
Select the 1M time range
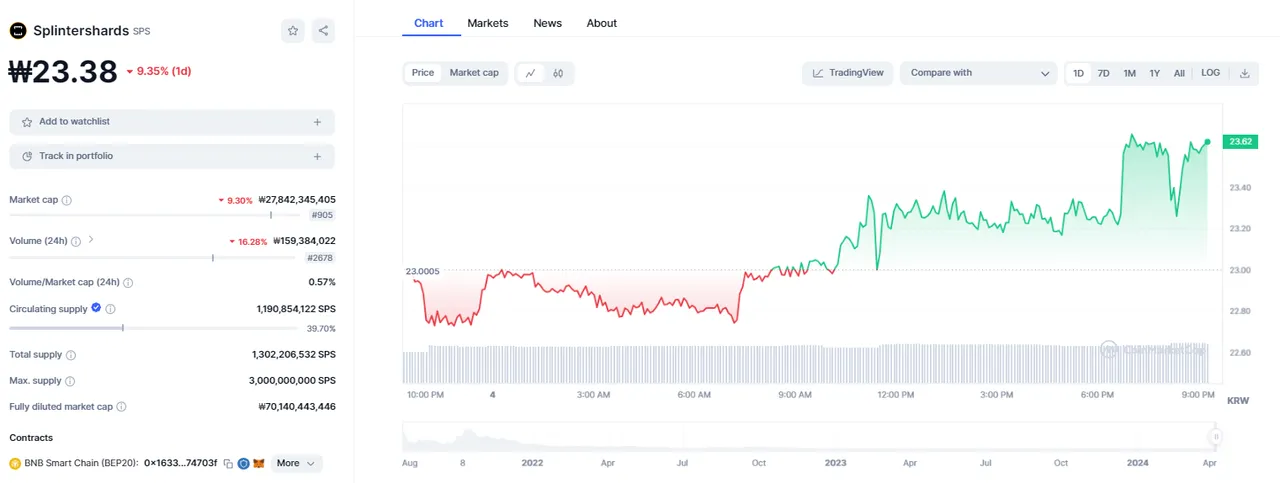click(x=1129, y=73)
